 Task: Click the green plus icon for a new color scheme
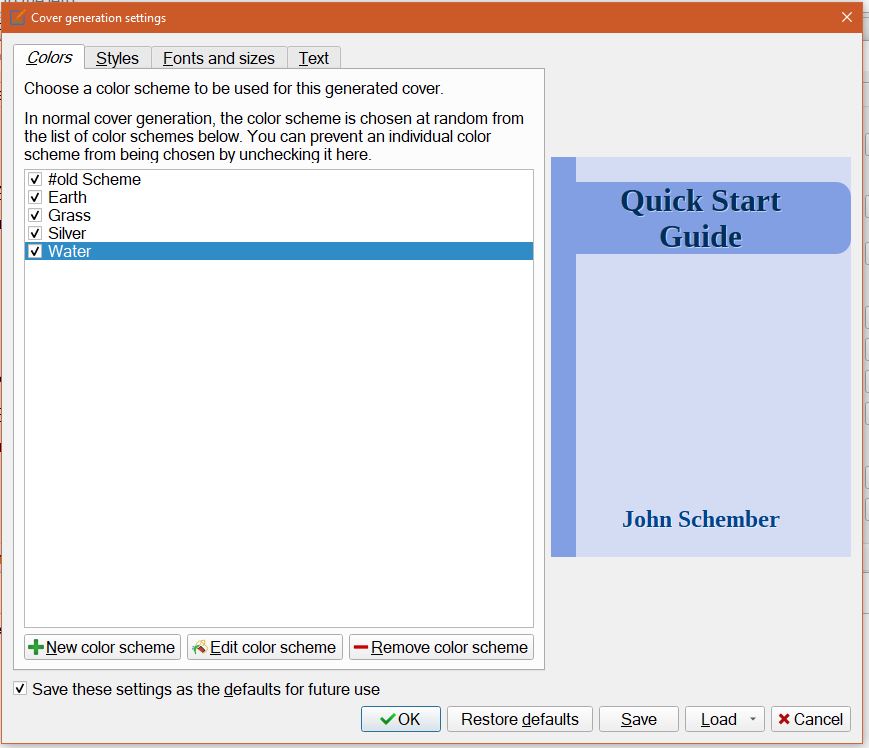pos(35,647)
